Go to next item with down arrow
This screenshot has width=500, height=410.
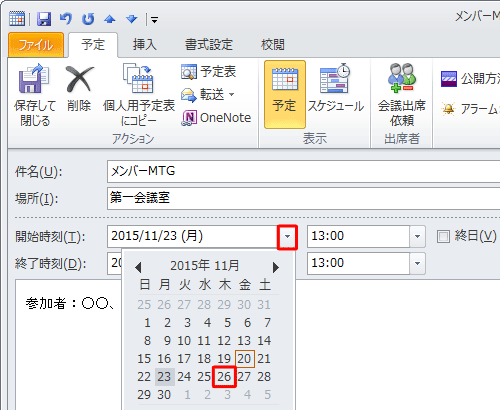pos(132,19)
